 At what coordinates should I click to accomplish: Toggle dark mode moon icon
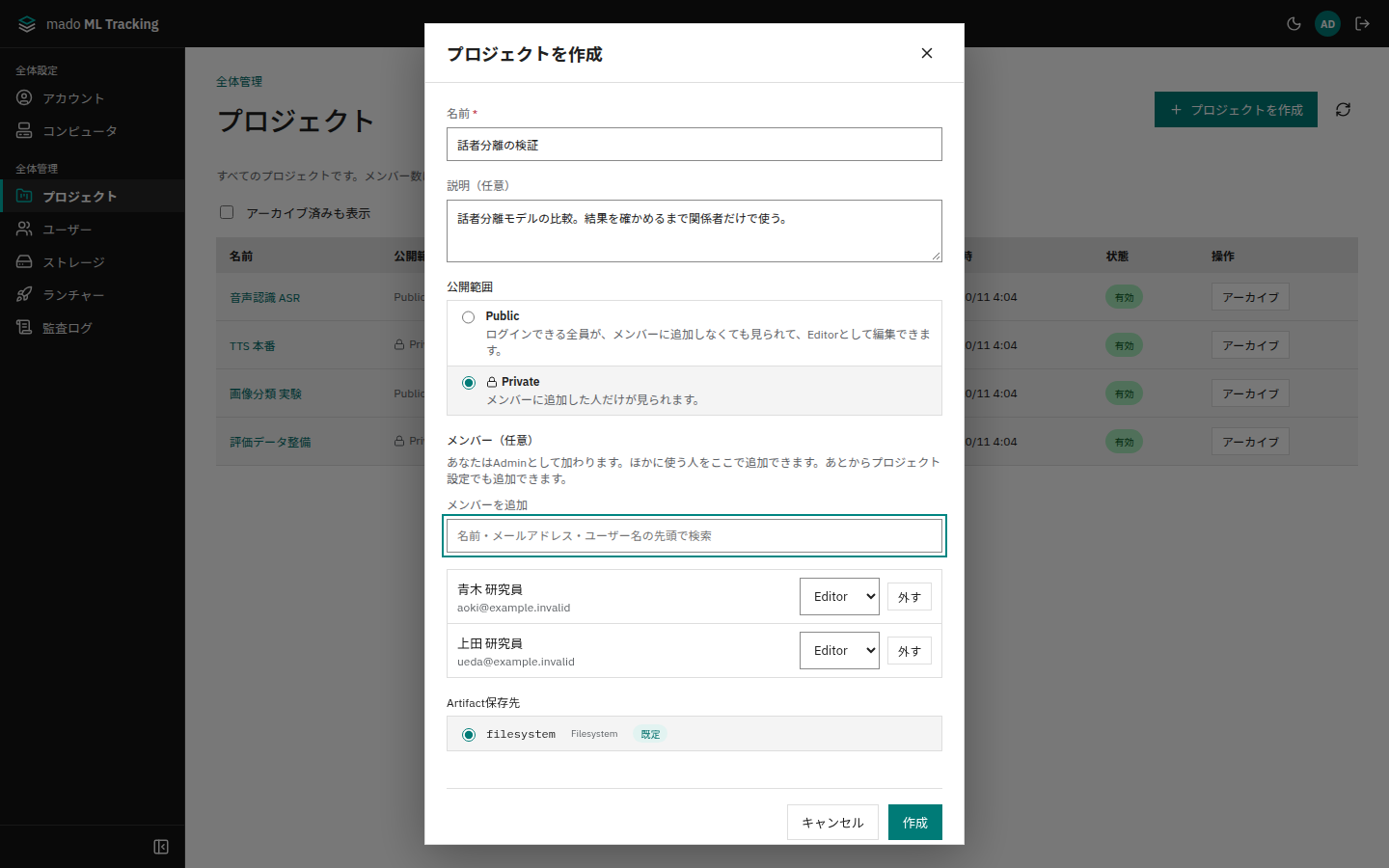(1294, 24)
